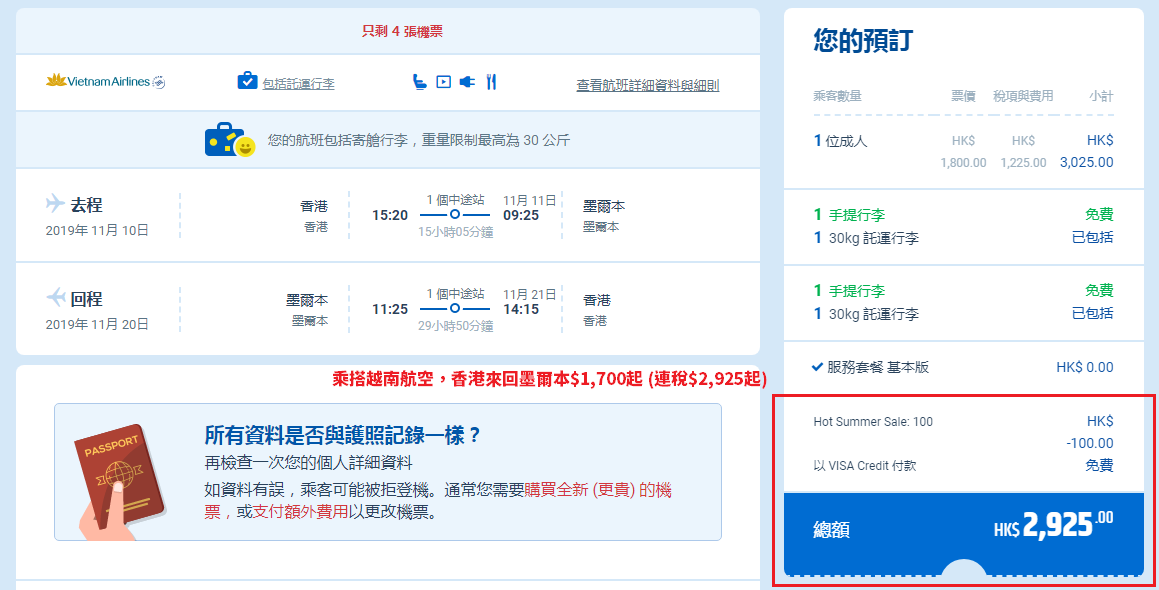Click the return 回程 airplane icon
Viewport: 1159px width, 590px height.
(56, 297)
